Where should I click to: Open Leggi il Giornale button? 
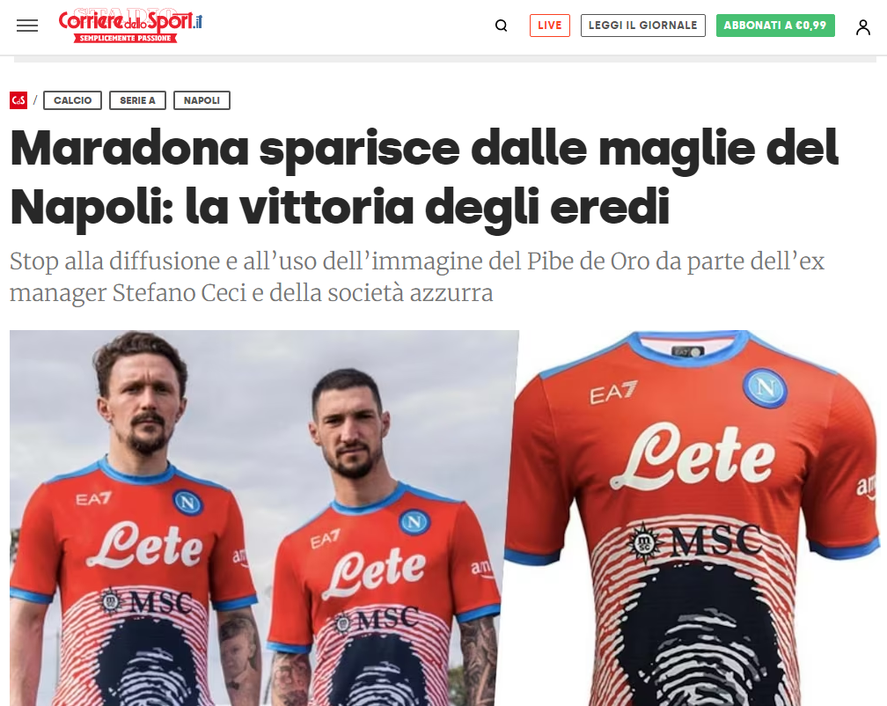tap(643, 25)
